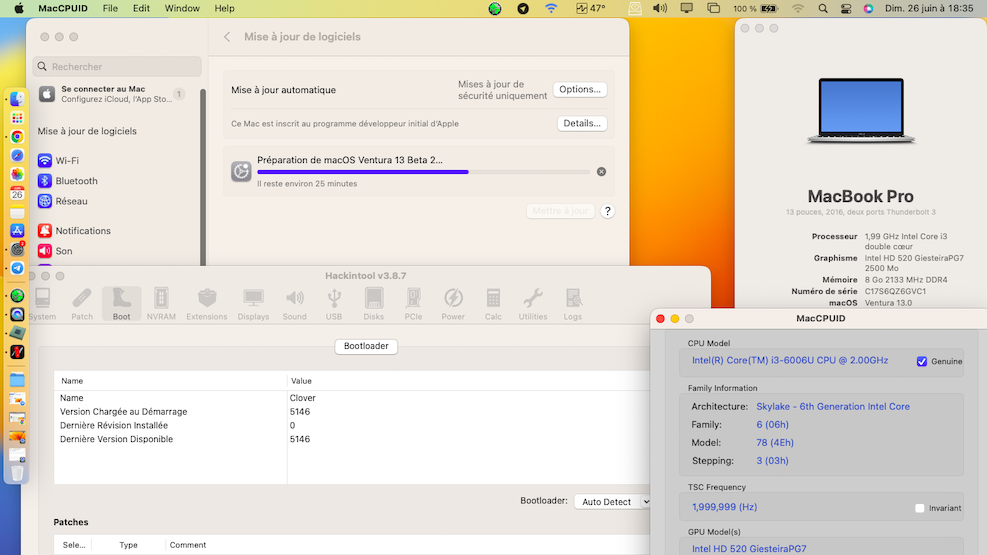The height and width of the screenshot is (555, 987).
Task: Open Siri from the menu bar
Action: [x=868, y=8]
